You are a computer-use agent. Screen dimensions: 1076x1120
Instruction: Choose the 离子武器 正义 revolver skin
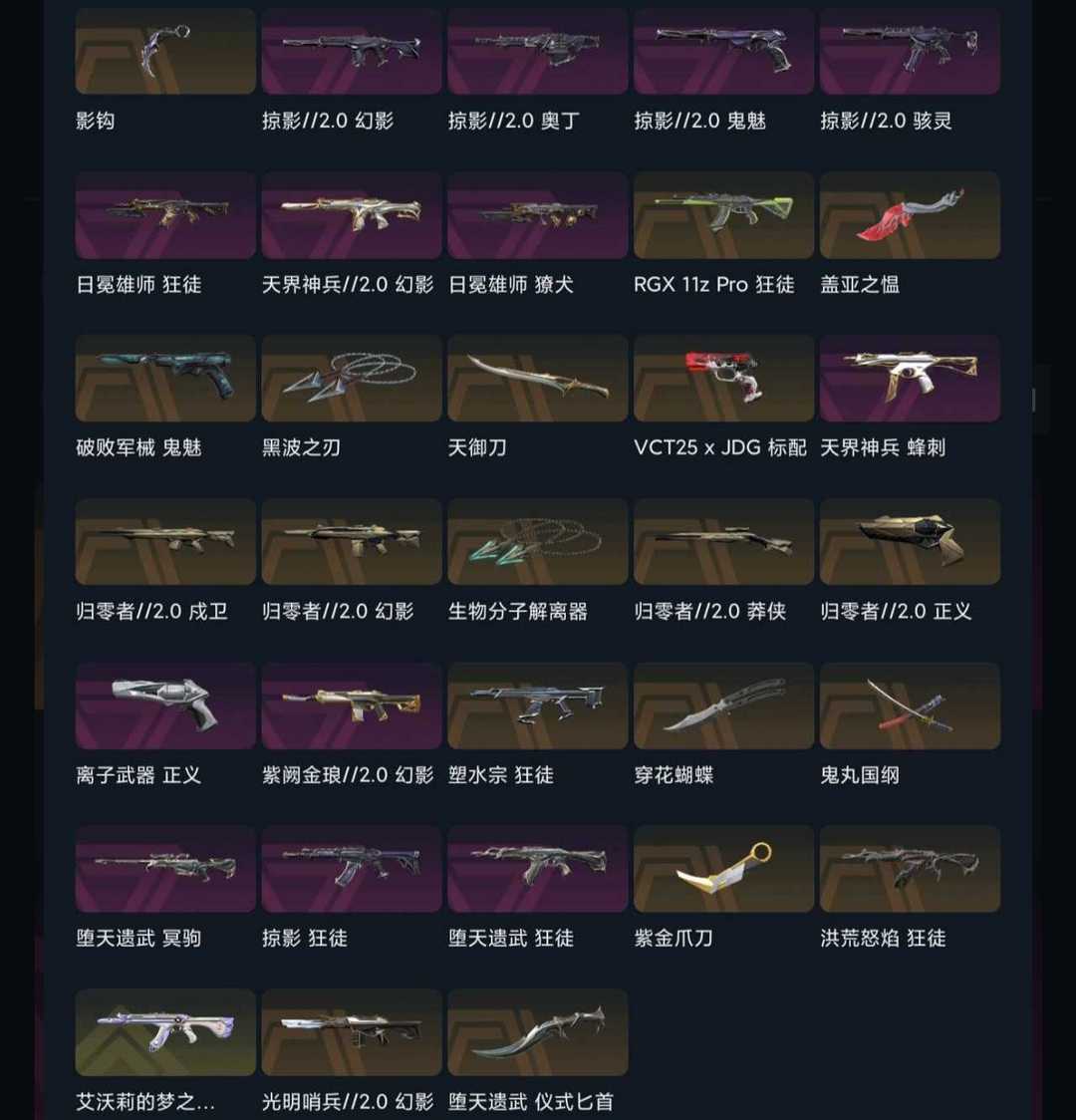click(165, 705)
